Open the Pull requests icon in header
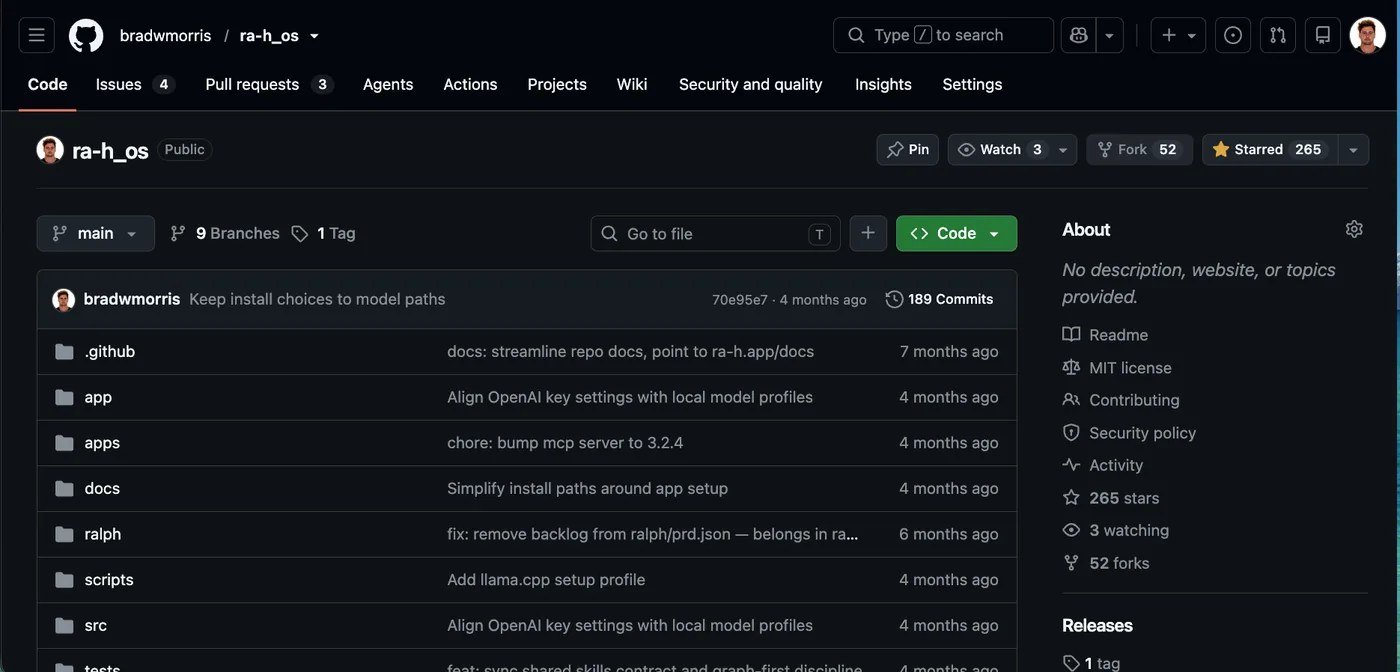The height and width of the screenshot is (672, 1400). point(1278,35)
